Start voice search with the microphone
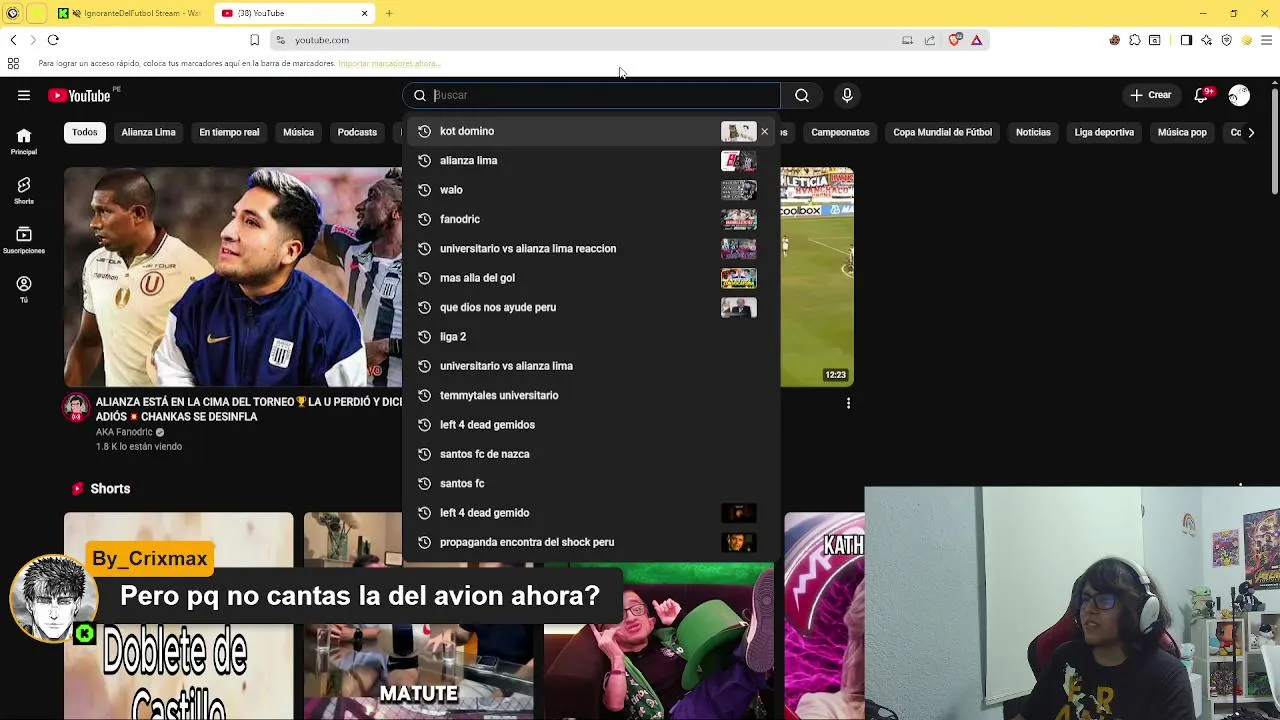The image size is (1280, 720). tap(847, 95)
